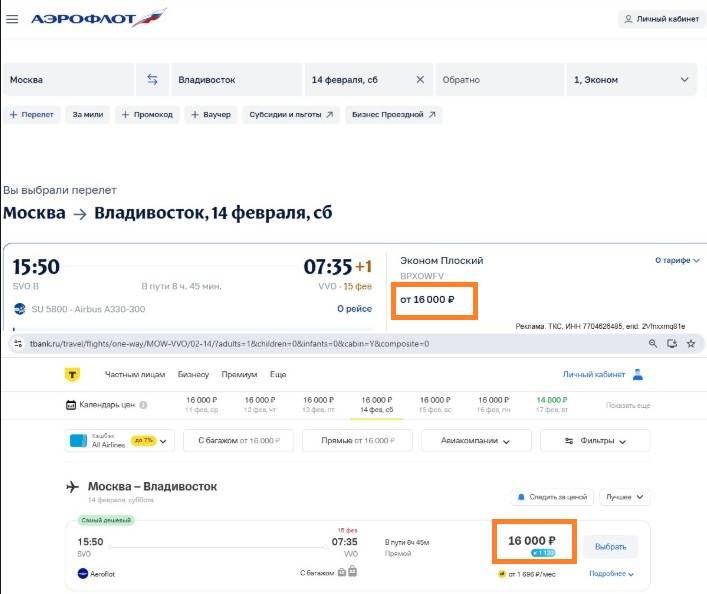Expand the Авиакомпании dropdown
The width and height of the screenshot is (707, 594).
[474, 440]
